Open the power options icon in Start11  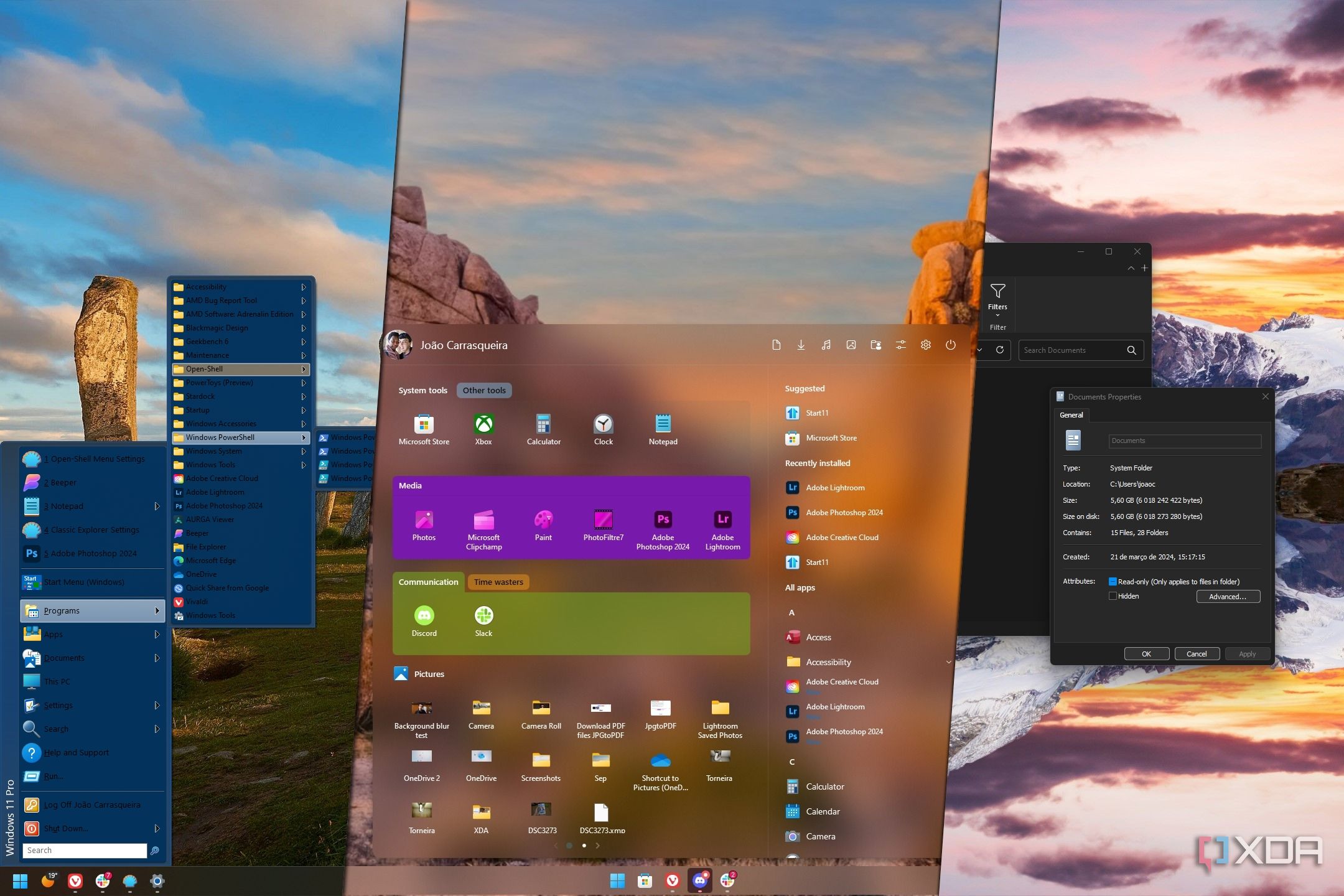point(950,345)
